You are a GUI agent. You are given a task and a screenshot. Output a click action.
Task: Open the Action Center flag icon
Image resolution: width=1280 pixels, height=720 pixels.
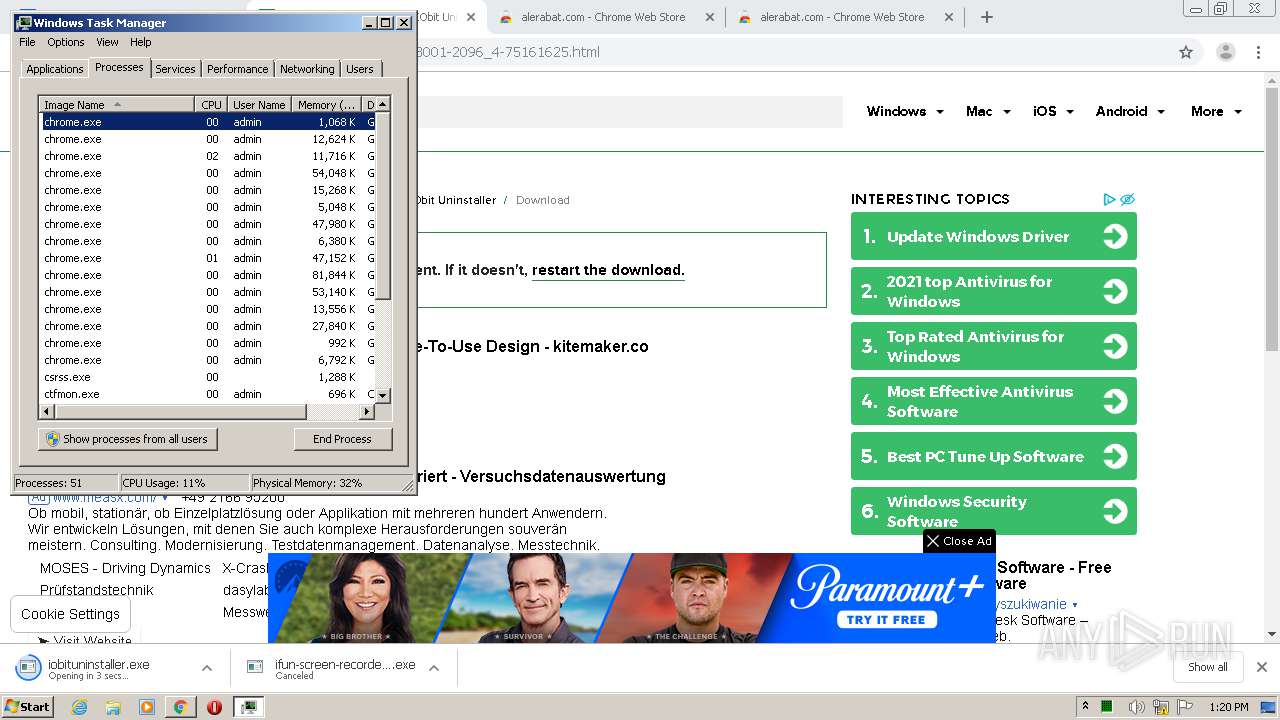tap(1185, 707)
